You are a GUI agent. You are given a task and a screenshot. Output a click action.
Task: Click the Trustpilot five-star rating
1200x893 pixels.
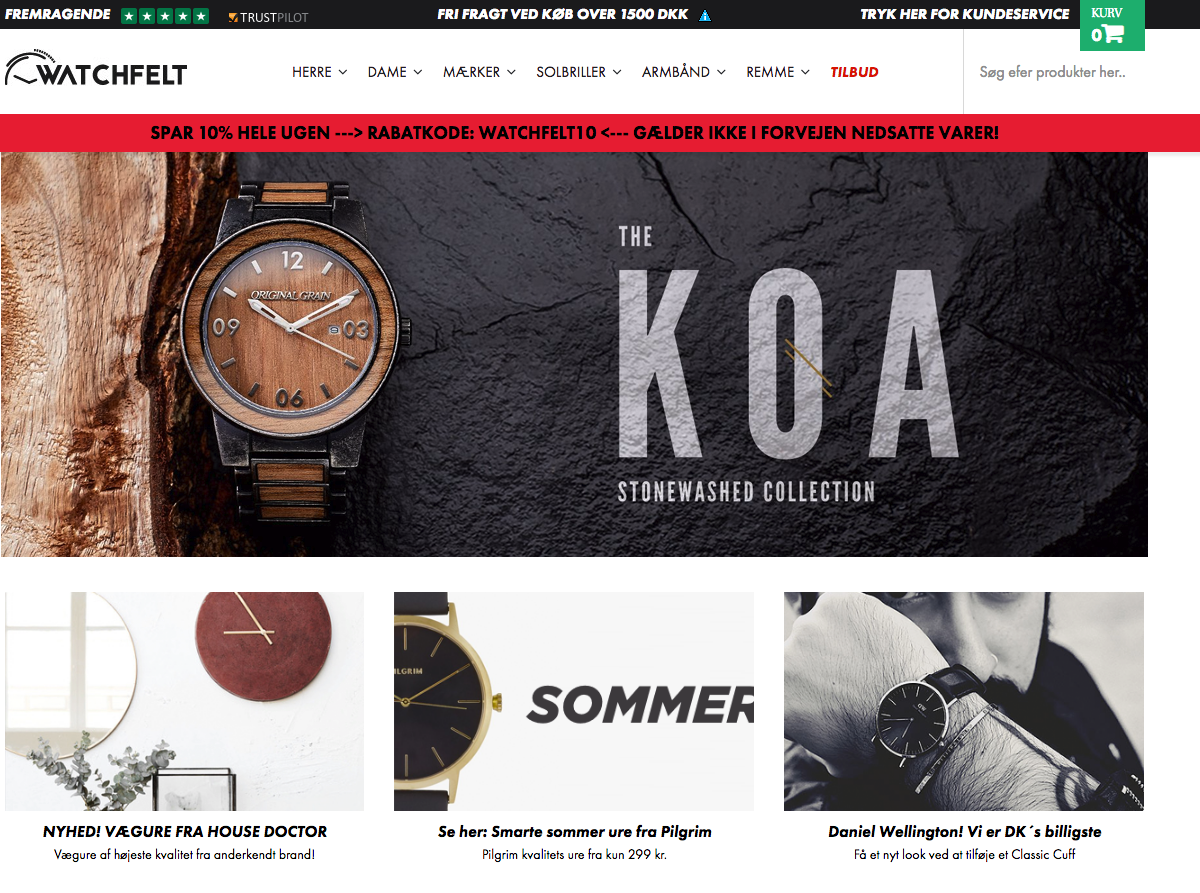click(165, 16)
